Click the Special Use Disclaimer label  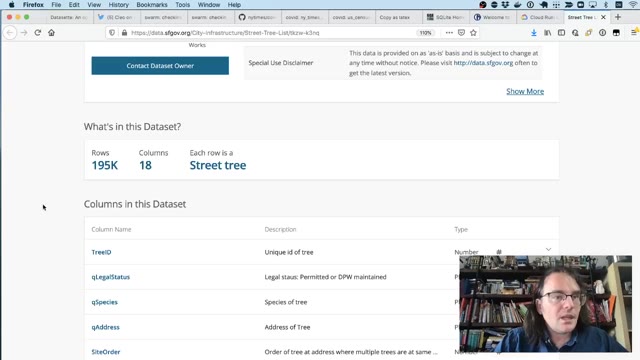[281, 63]
